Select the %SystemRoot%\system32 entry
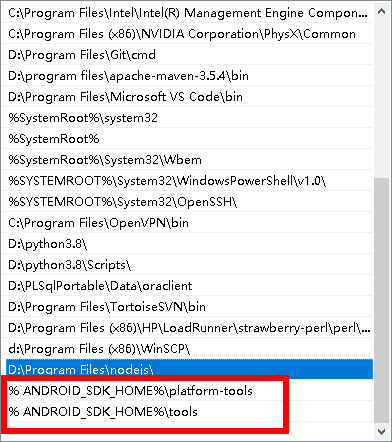 (x=188, y=118)
